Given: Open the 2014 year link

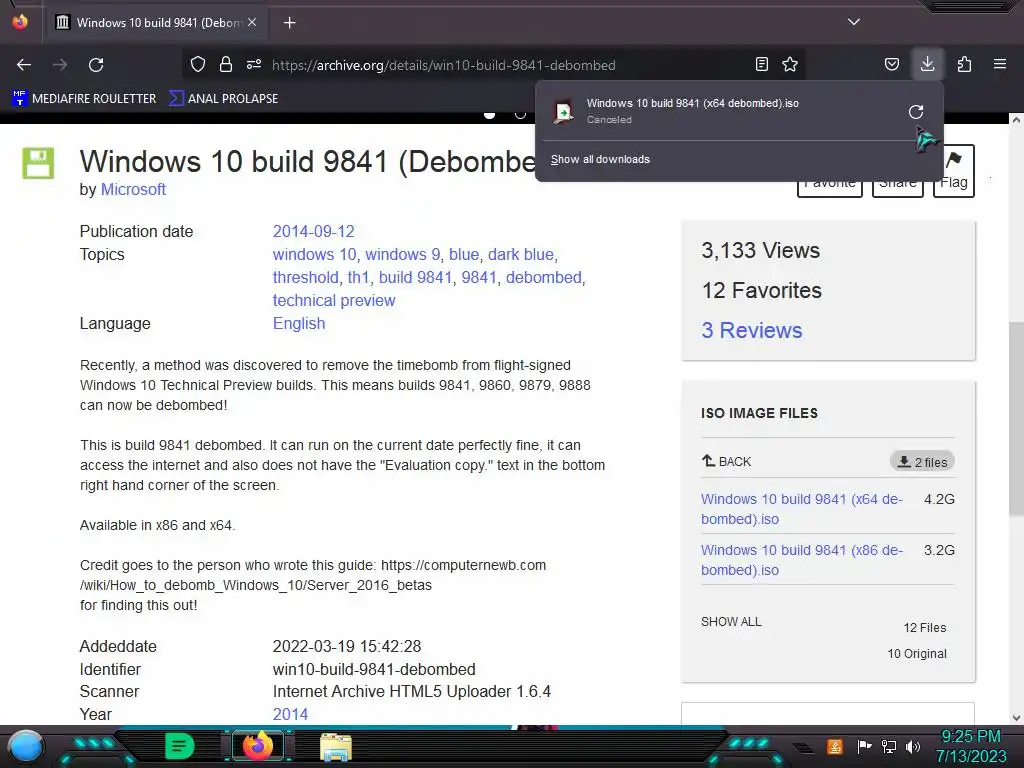Looking at the screenshot, I should pyautogui.click(x=290, y=714).
